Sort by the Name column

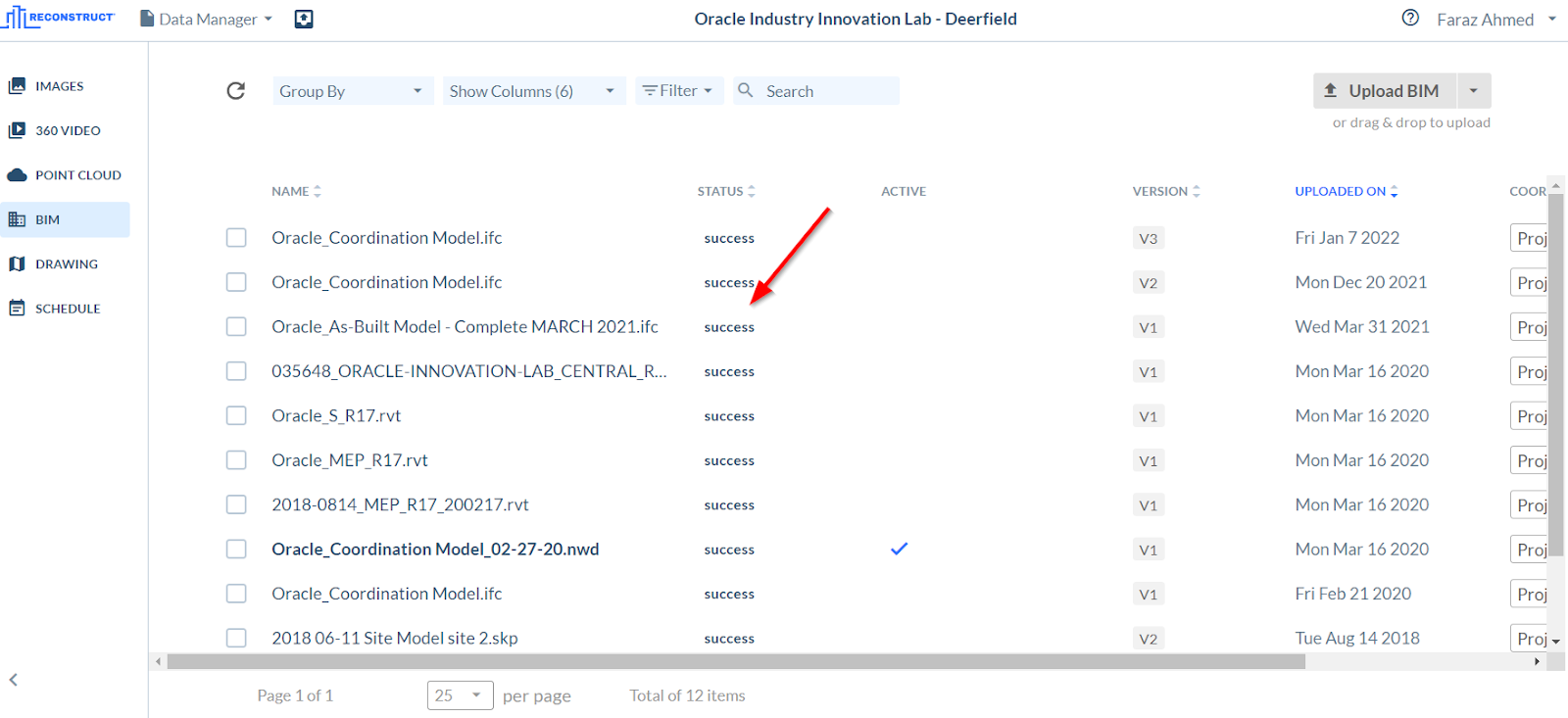[x=296, y=191]
